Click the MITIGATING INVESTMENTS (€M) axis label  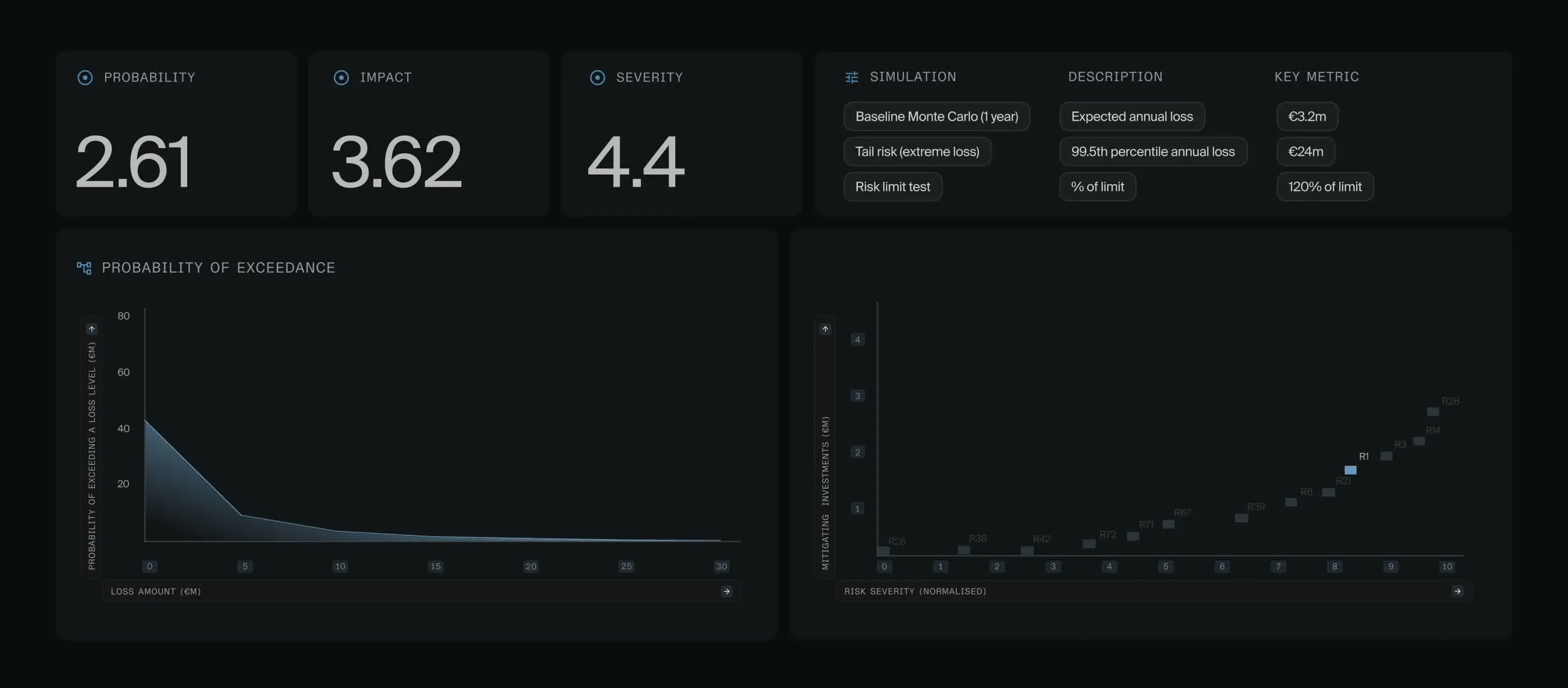click(825, 493)
